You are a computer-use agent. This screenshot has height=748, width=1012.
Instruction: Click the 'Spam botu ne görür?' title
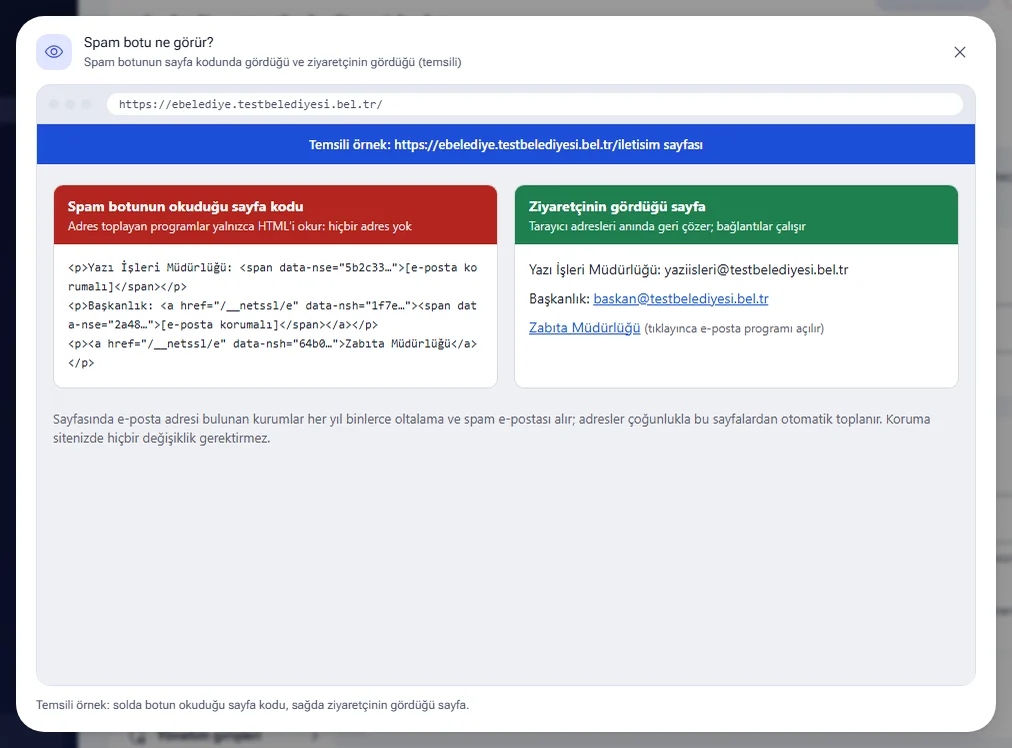[148, 43]
